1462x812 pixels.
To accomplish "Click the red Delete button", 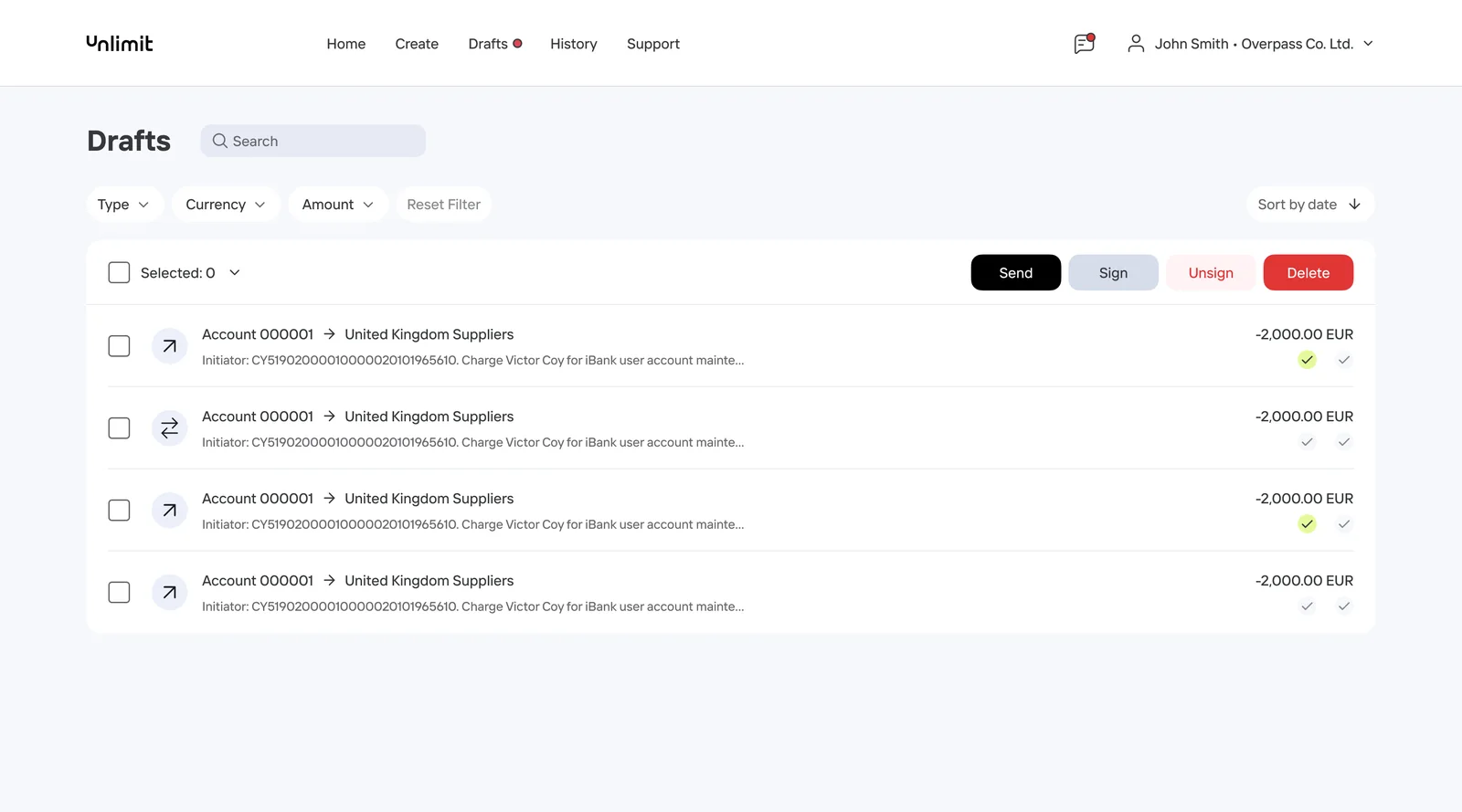I will (1308, 272).
